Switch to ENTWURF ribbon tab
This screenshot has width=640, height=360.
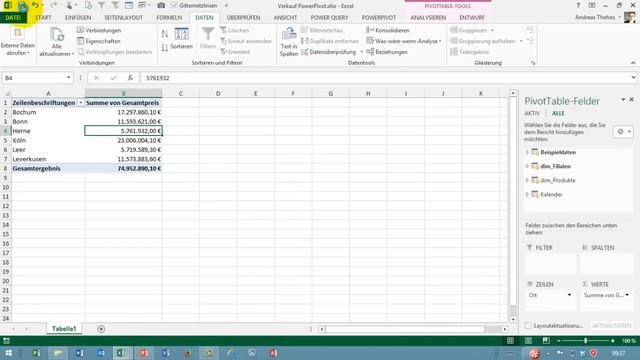pos(472,18)
